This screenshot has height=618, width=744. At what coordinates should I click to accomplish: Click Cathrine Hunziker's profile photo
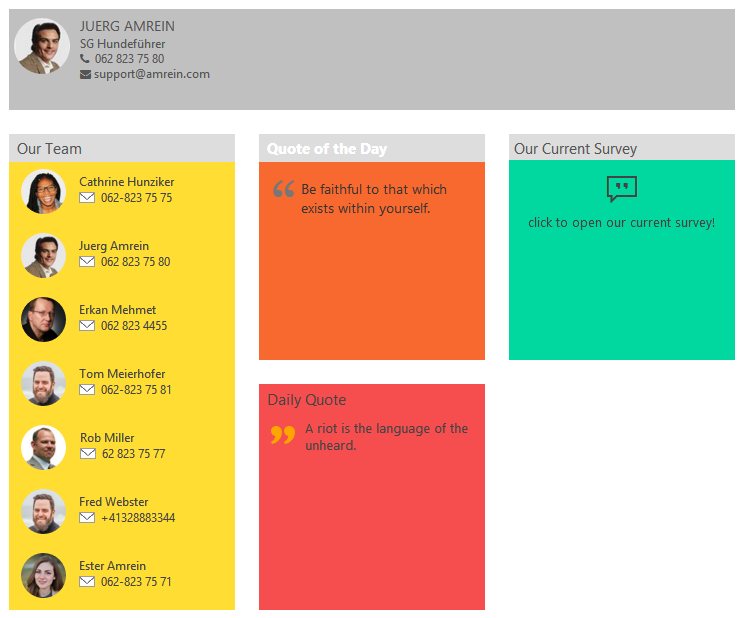(x=43, y=191)
